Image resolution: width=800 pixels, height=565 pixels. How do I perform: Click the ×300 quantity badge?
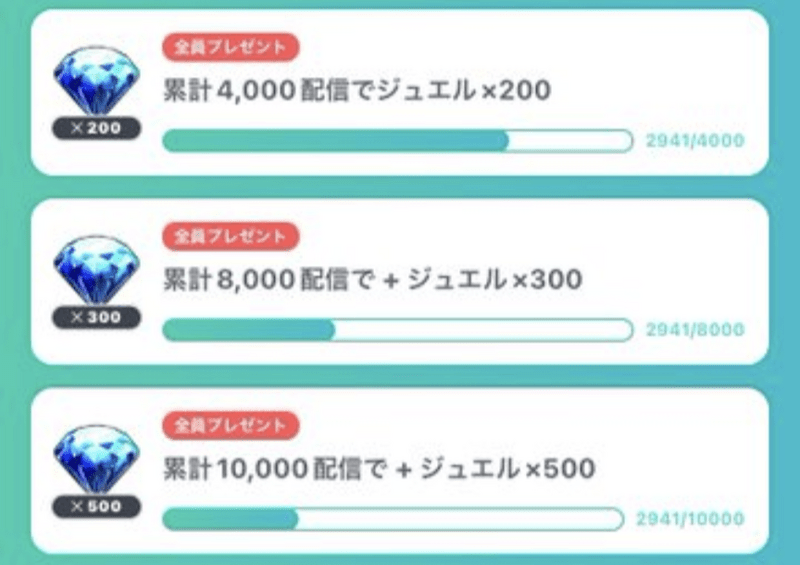pyautogui.click(x=96, y=317)
